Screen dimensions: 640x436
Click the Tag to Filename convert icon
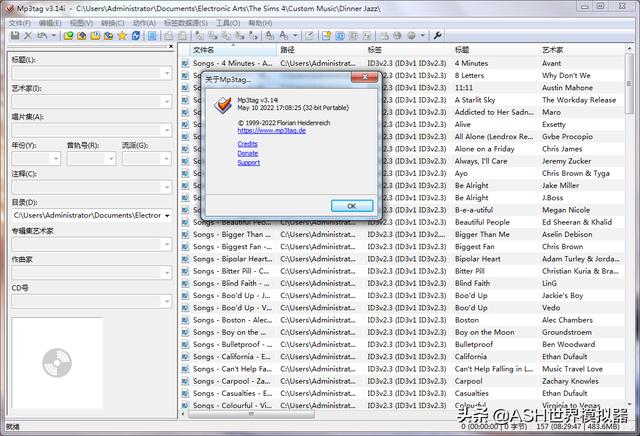pyautogui.click(x=200, y=36)
